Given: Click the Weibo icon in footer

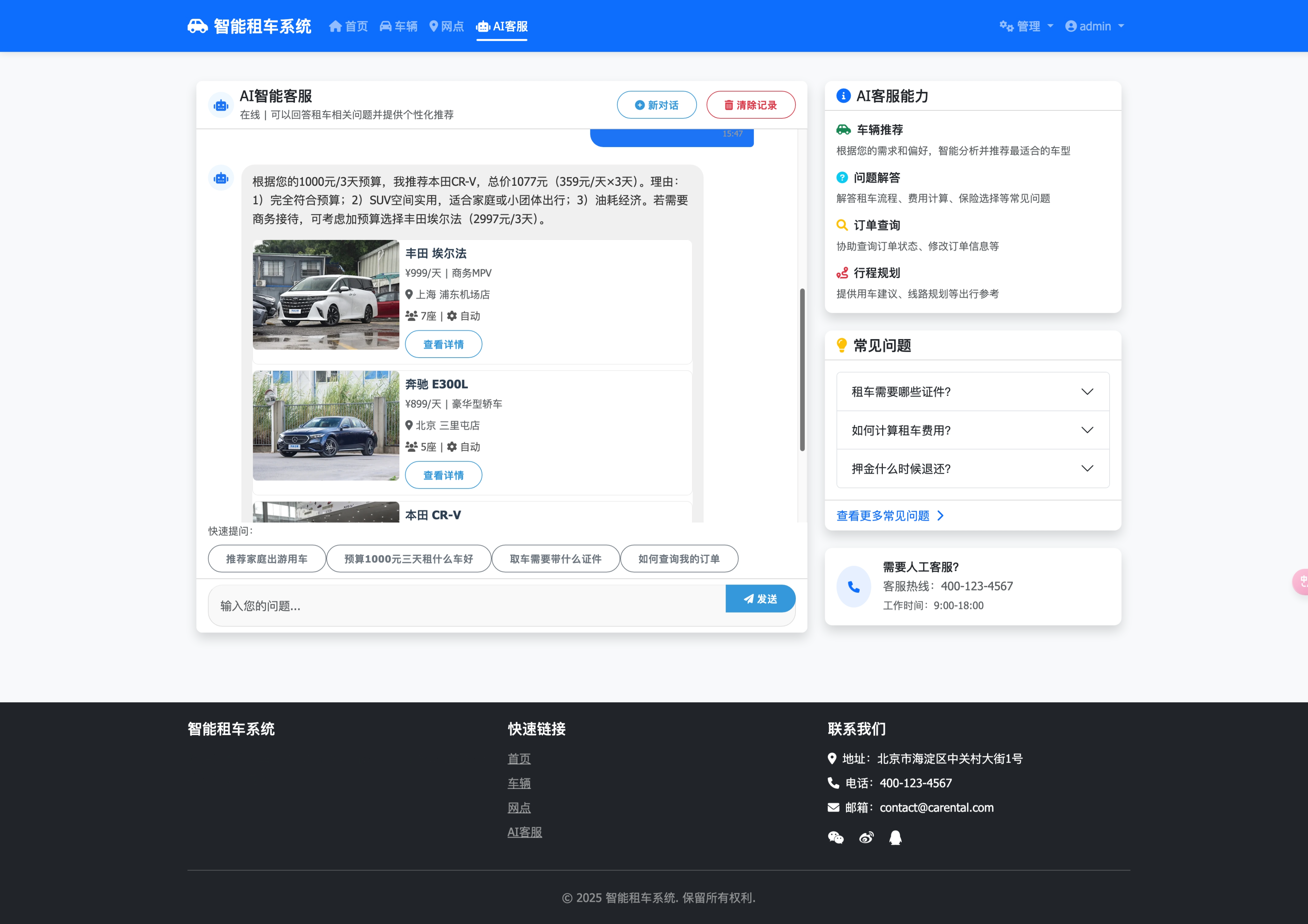Looking at the screenshot, I should [x=866, y=837].
